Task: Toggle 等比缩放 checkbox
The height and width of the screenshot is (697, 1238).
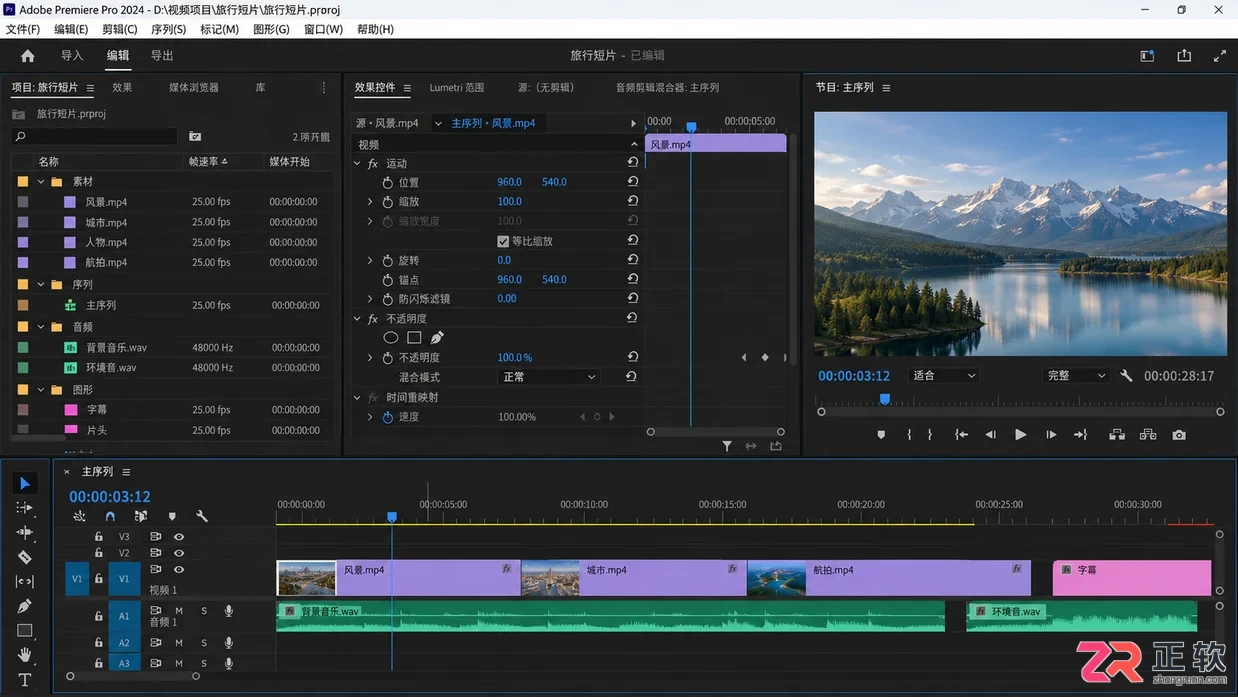Action: pos(503,241)
